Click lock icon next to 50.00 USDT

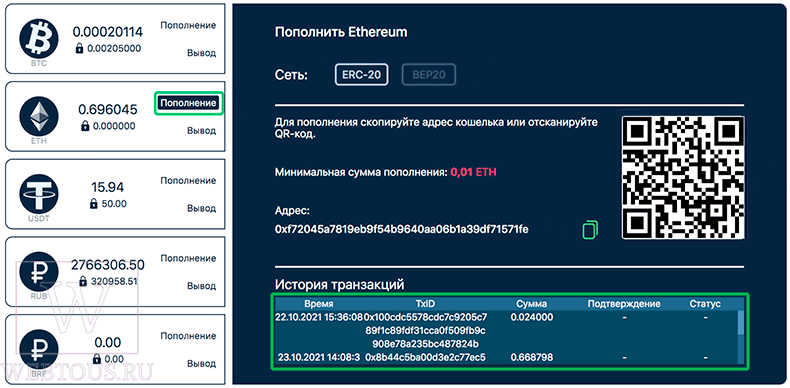tap(93, 204)
